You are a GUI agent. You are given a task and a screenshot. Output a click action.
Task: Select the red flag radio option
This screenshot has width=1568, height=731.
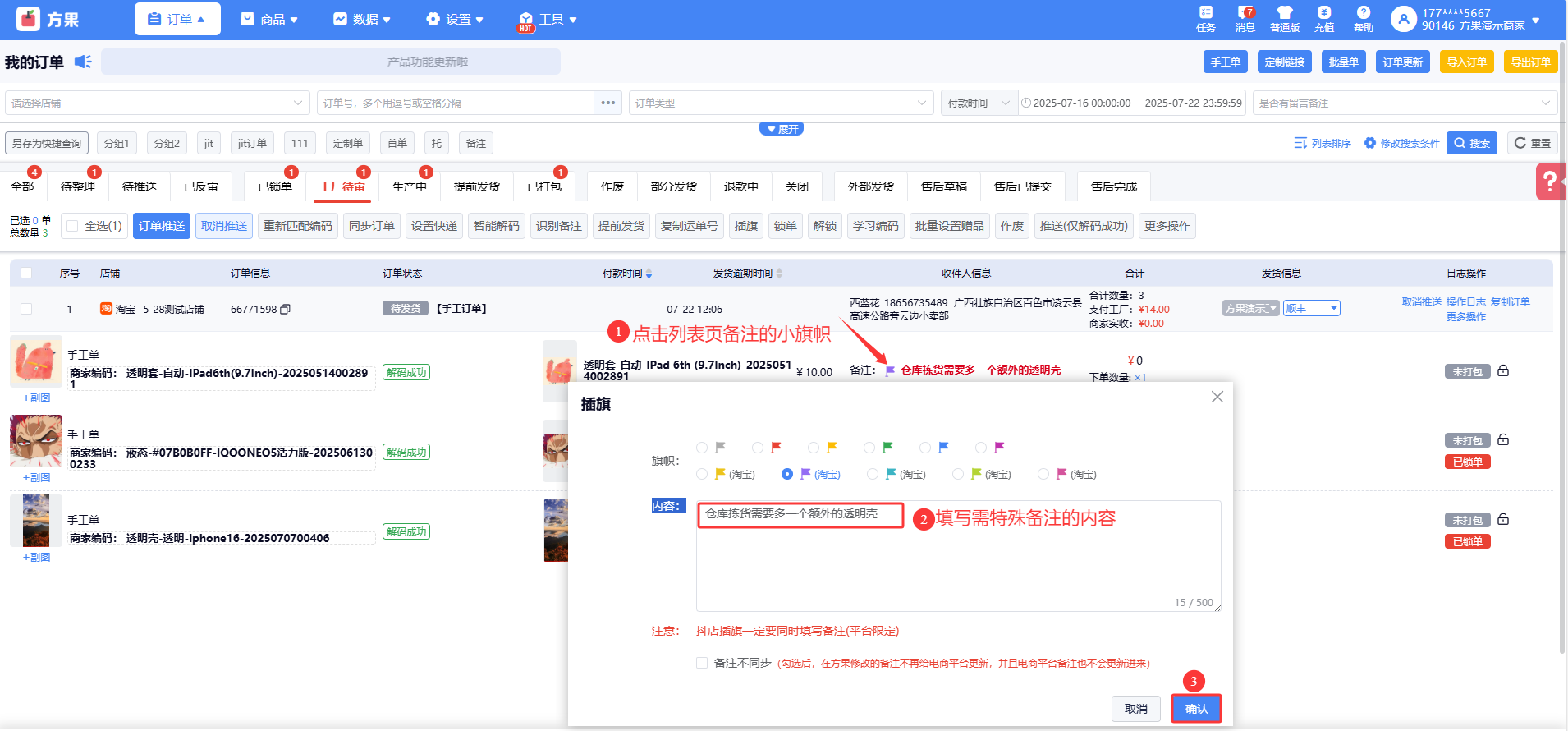coord(758,448)
